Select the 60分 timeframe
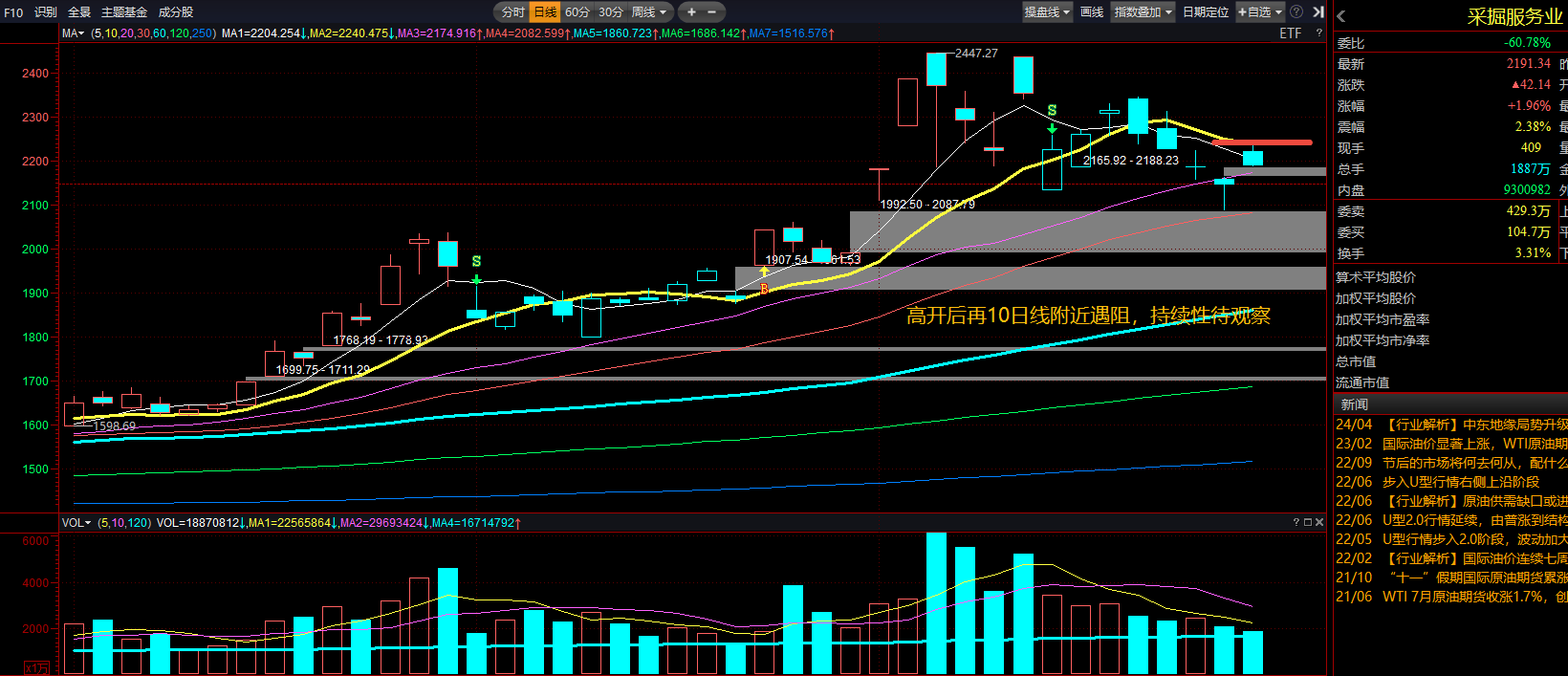 [577, 12]
